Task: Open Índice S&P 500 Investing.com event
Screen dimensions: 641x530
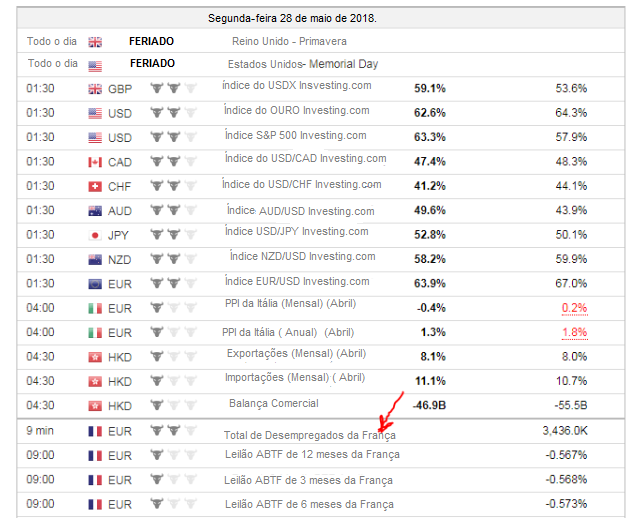Action: (295, 135)
